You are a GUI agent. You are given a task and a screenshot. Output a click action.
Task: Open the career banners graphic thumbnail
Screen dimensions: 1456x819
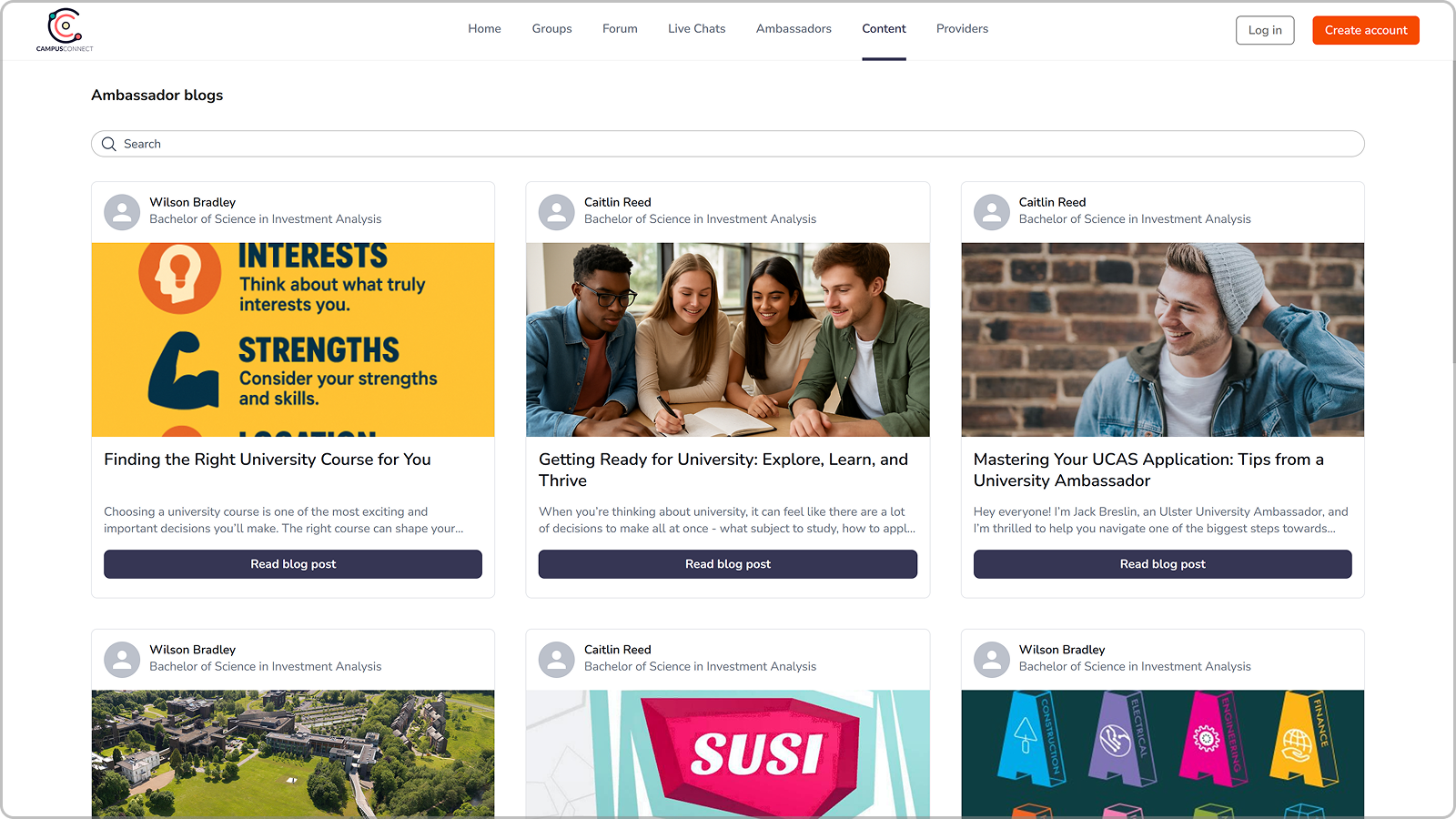tap(1163, 753)
